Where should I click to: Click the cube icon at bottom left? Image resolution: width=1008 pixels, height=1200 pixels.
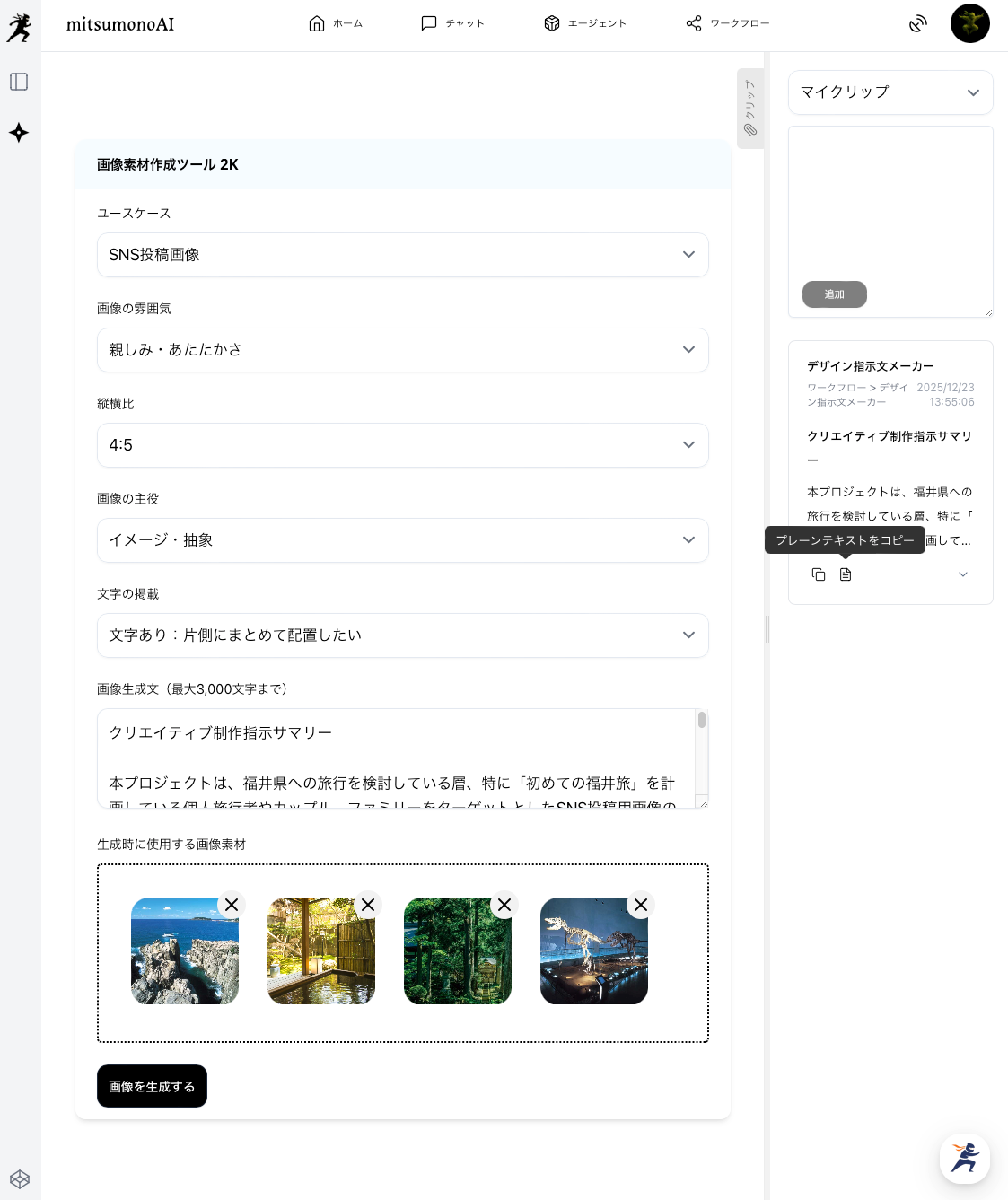click(20, 1178)
